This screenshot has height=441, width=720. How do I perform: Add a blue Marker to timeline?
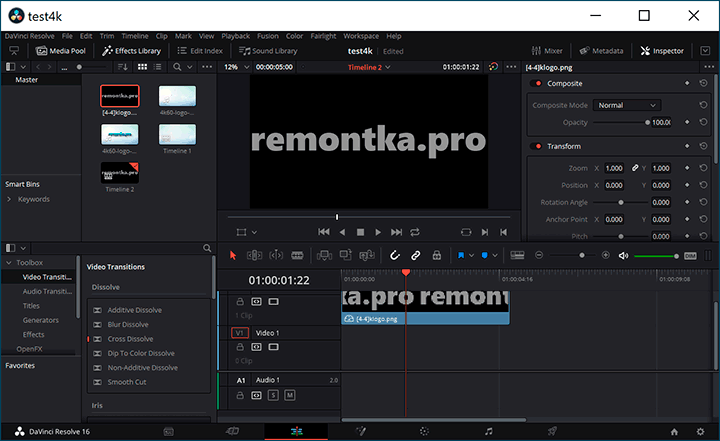484,255
